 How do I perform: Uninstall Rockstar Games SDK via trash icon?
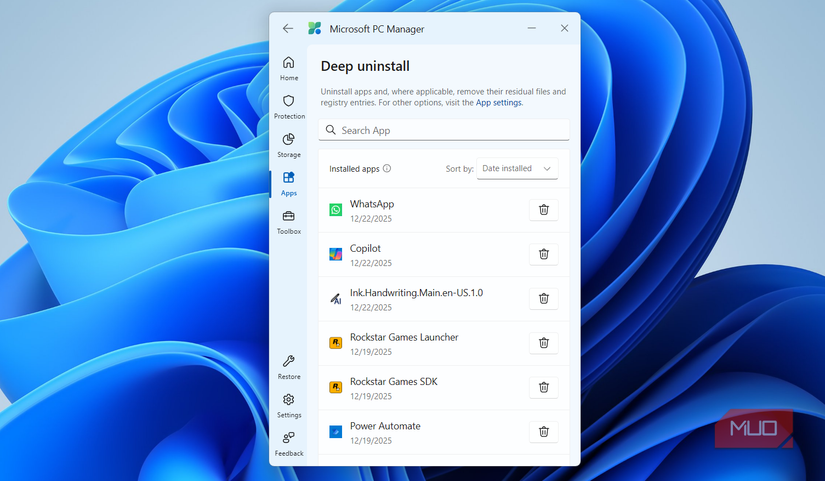(543, 387)
